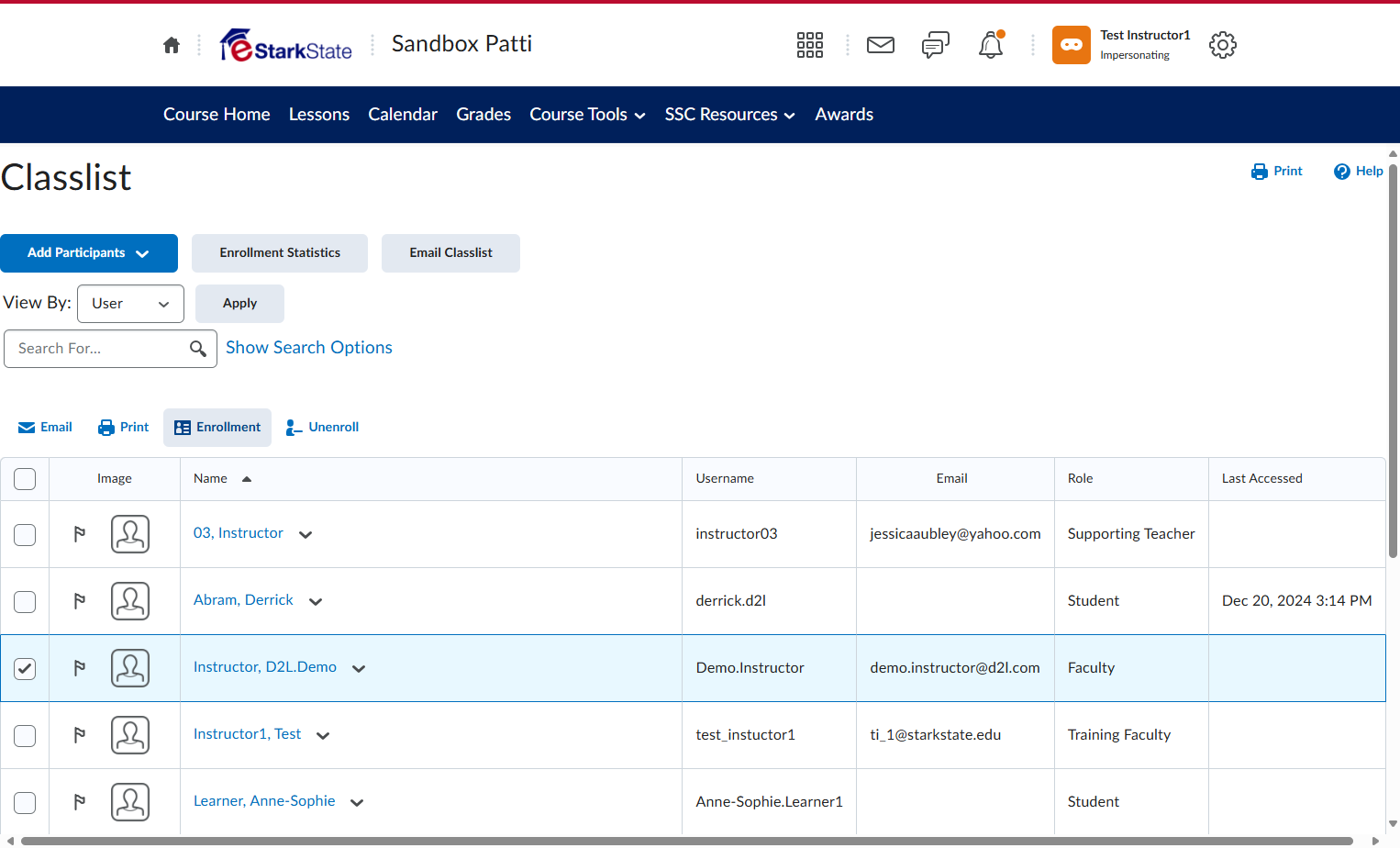Check the select-all checkbox in table header

(x=25, y=479)
